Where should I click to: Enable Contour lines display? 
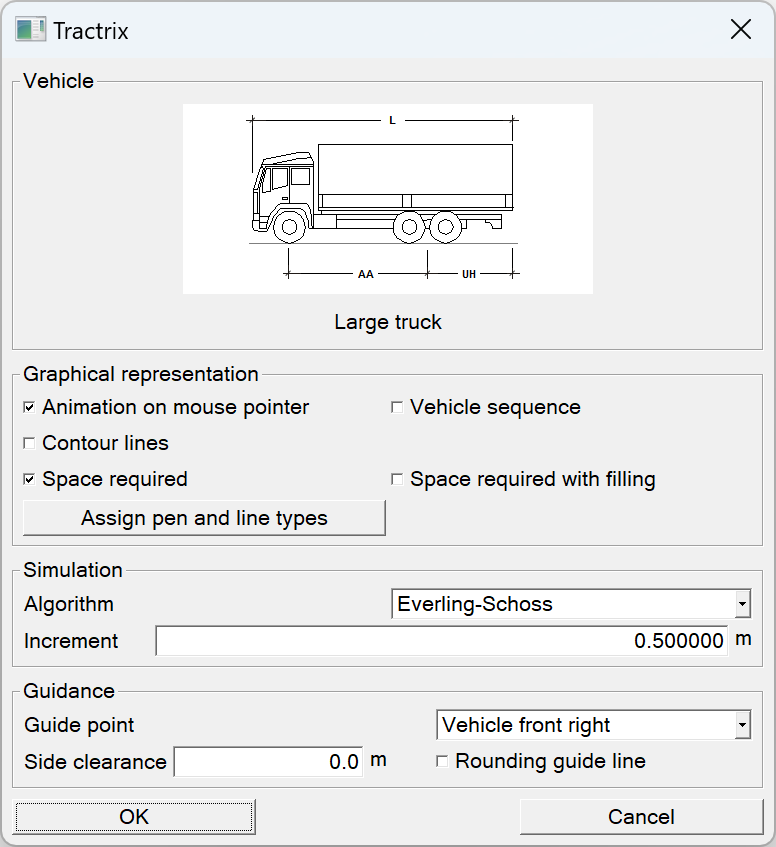pos(29,443)
